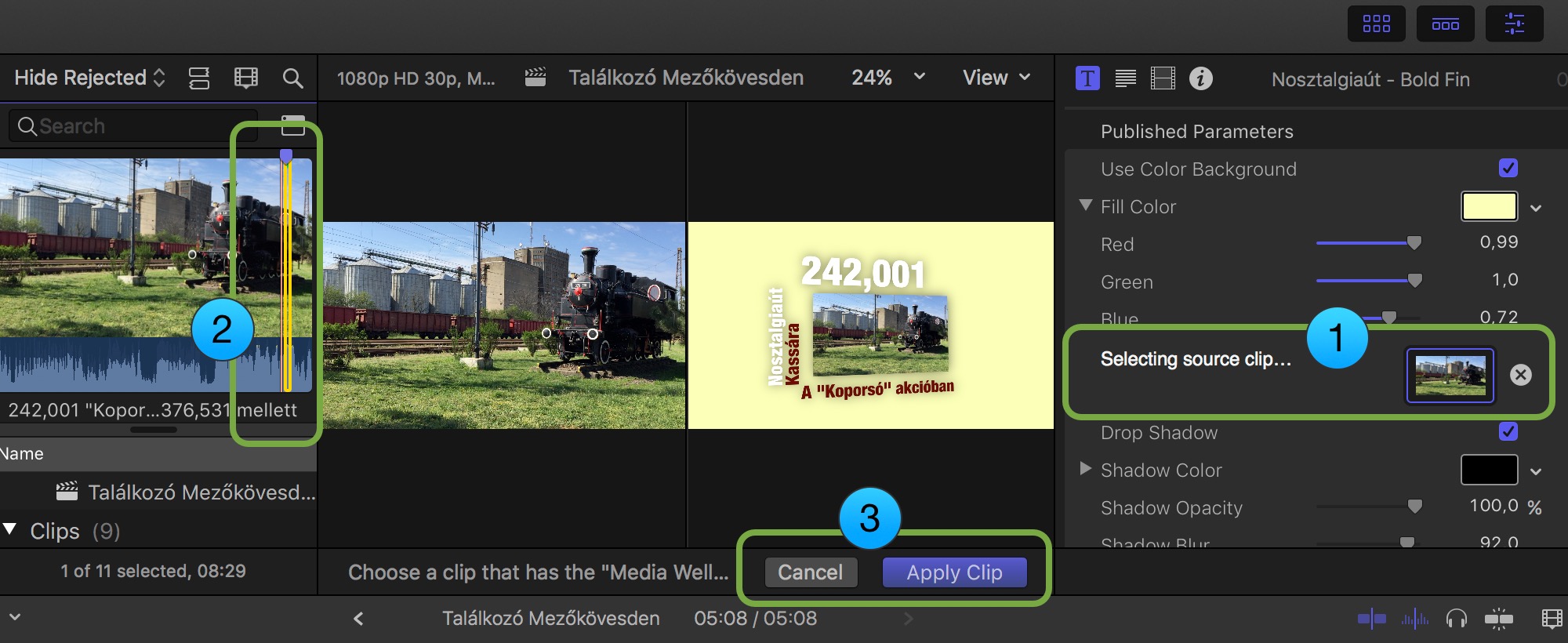Select the Találkozó Mezőkövesd... project row
This screenshot has height=643, width=1568.
[x=158, y=492]
